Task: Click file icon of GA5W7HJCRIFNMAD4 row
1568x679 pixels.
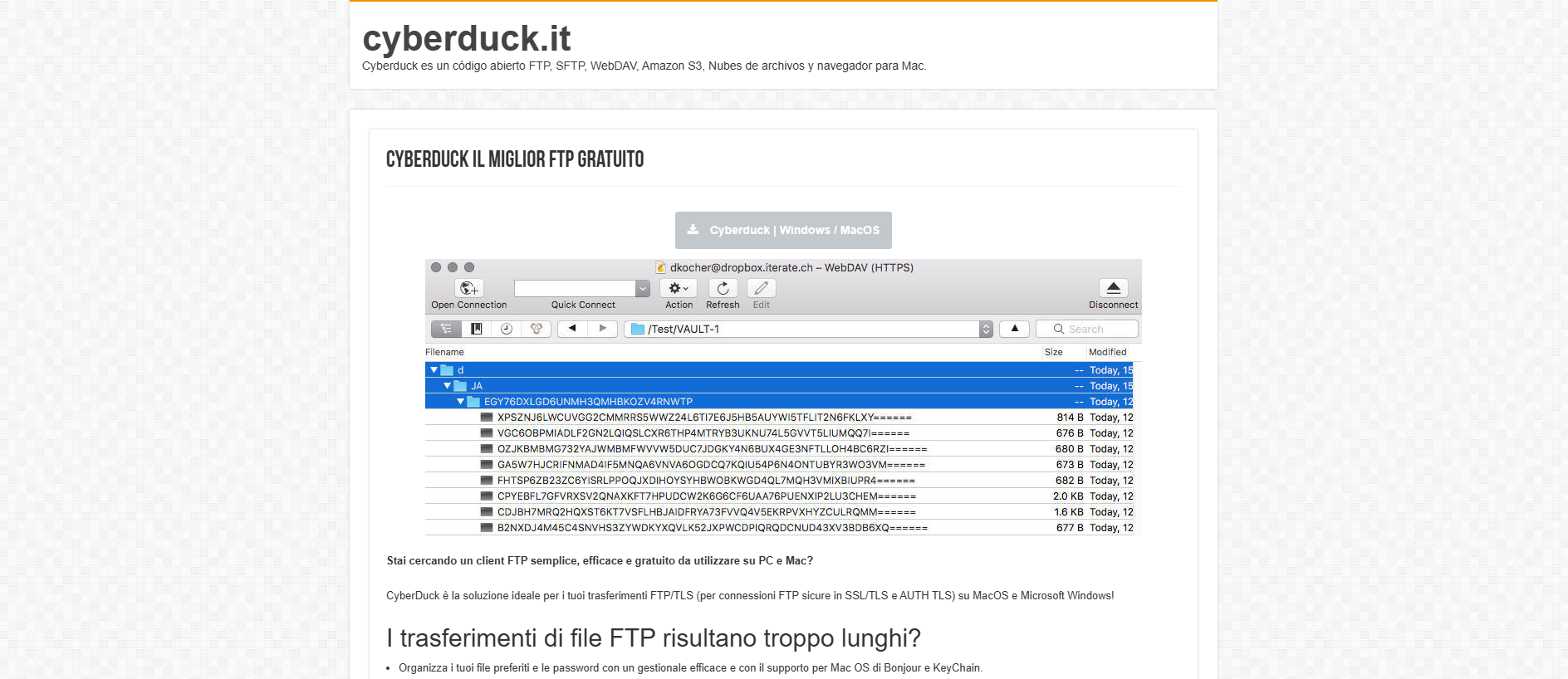Action: click(487, 465)
